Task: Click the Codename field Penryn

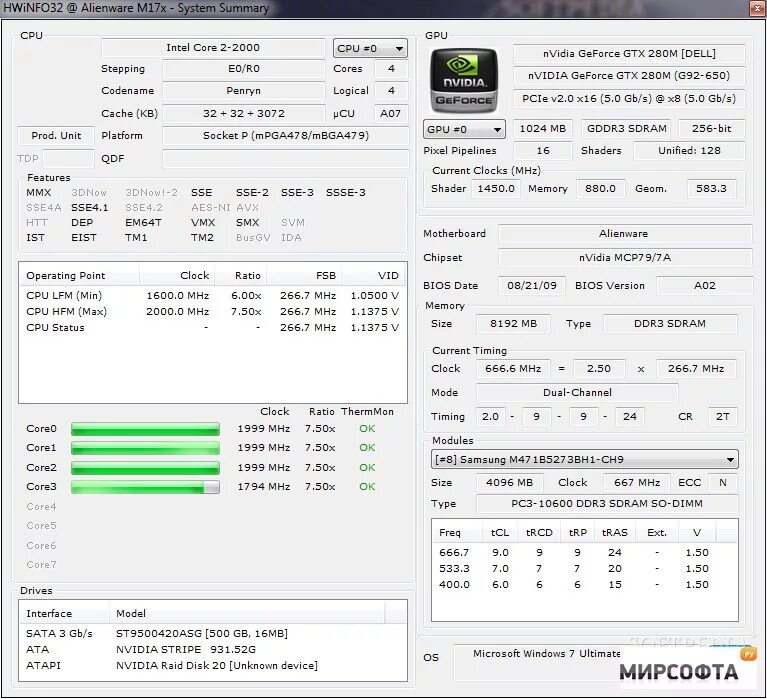Action: tap(244, 91)
